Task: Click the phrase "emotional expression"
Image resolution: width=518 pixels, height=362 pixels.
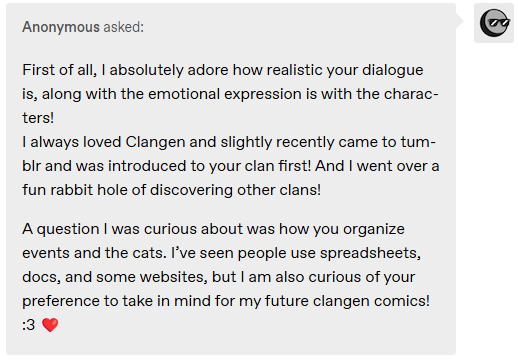Action: point(225,94)
